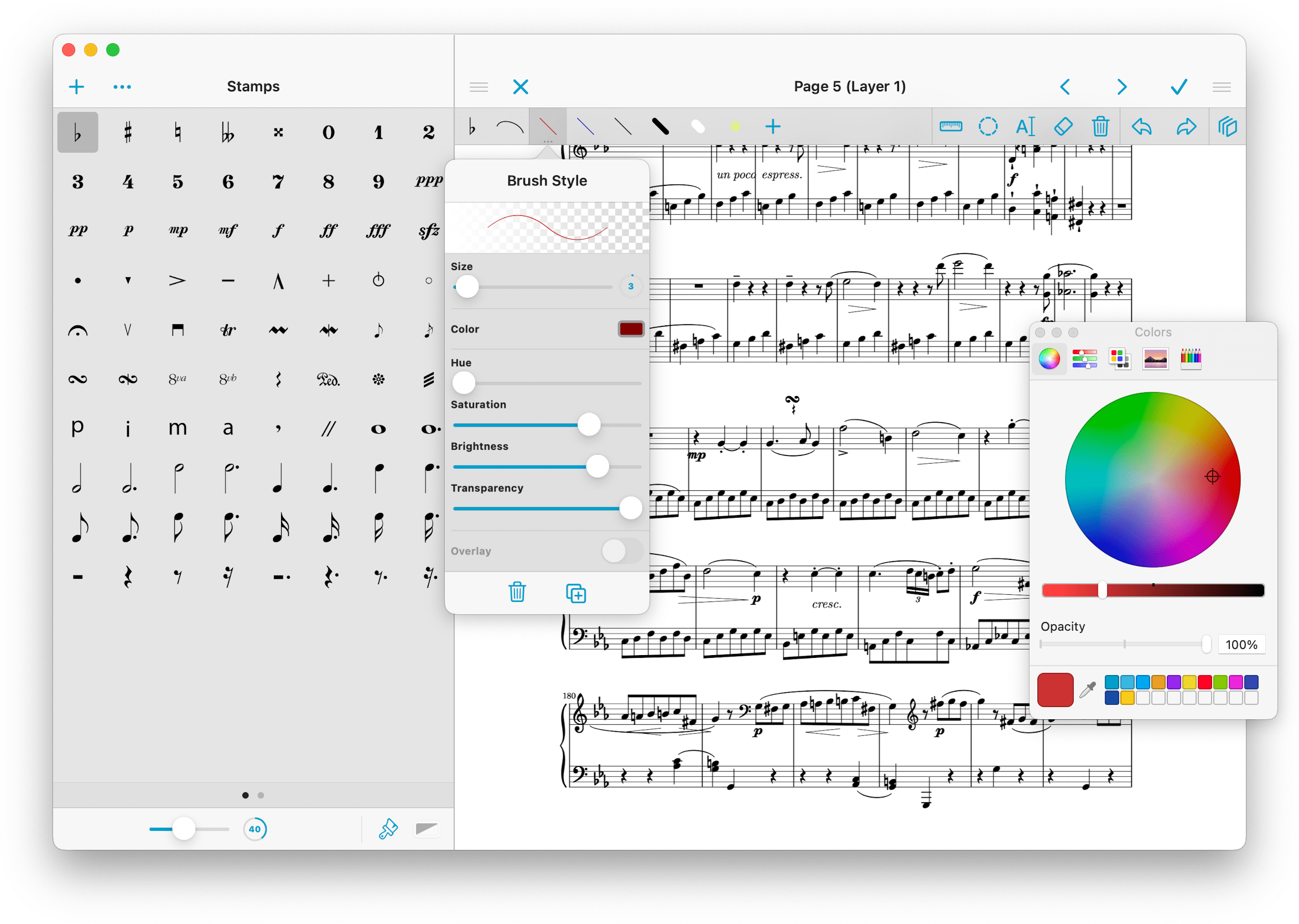Image resolution: width=1299 pixels, height=924 pixels.
Task: Activate the lasso selection tool
Action: (x=988, y=126)
